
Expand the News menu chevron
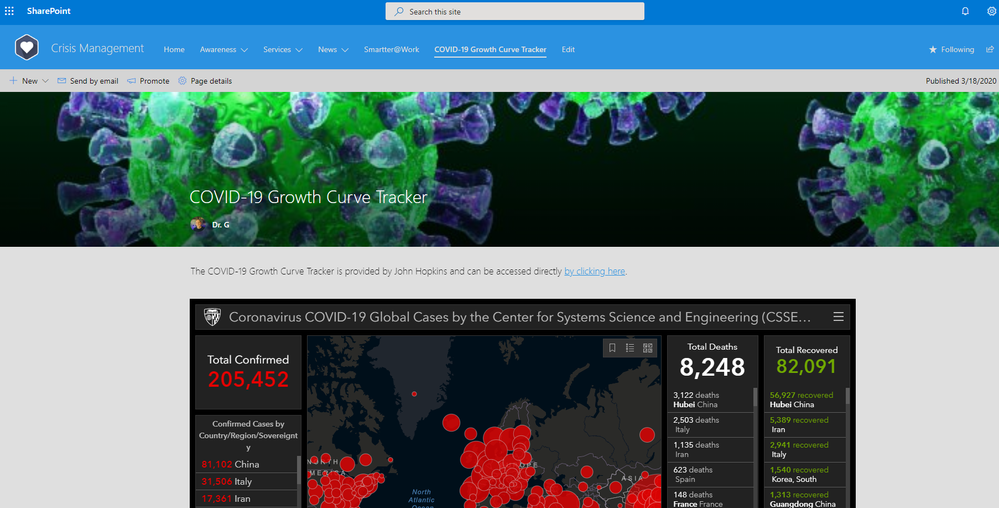click(345, 50)
